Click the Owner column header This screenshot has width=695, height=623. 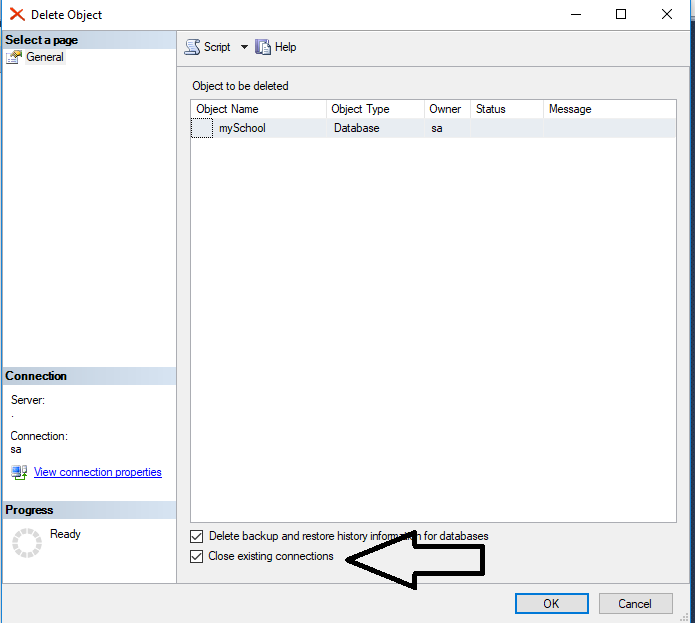click(447, 109)
